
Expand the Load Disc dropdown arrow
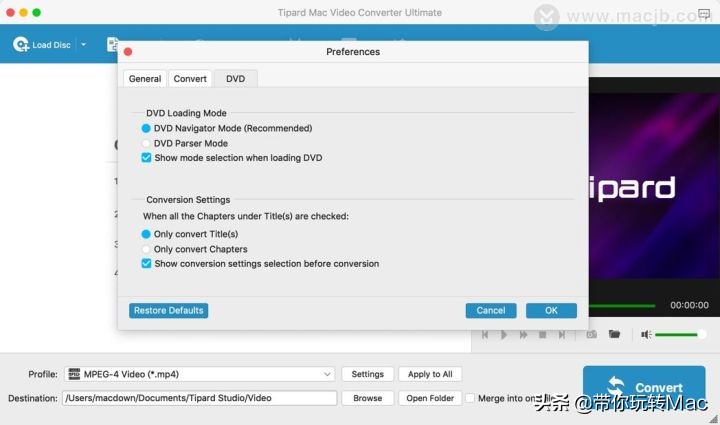pos(84,45)
